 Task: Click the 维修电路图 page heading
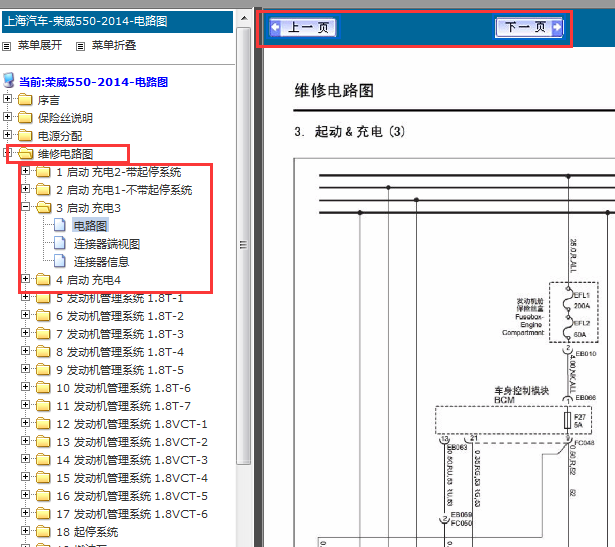334,91
